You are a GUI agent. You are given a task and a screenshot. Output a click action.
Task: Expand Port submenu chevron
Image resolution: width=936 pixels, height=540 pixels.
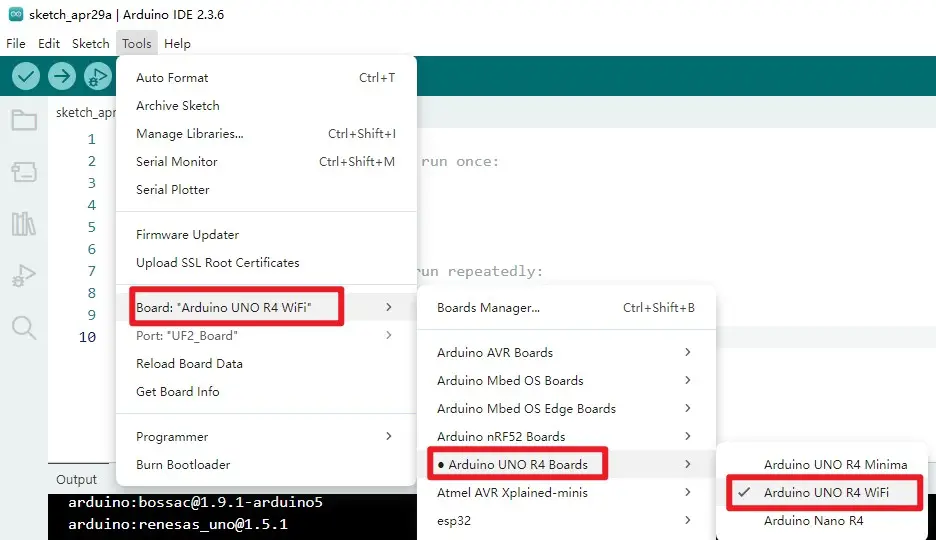click(x=389, y=335)
